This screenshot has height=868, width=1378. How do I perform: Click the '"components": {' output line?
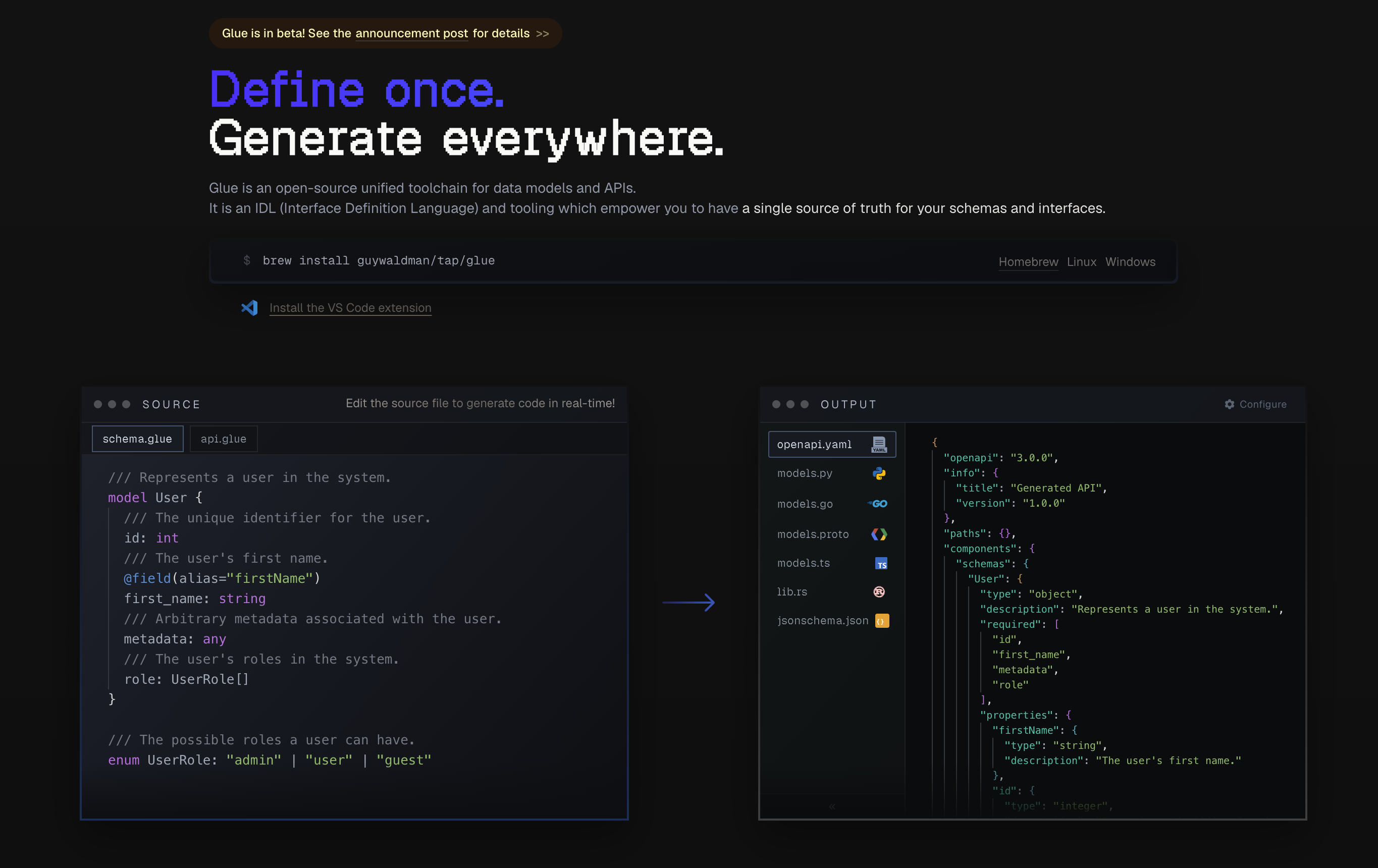click(x=989, y=549)
